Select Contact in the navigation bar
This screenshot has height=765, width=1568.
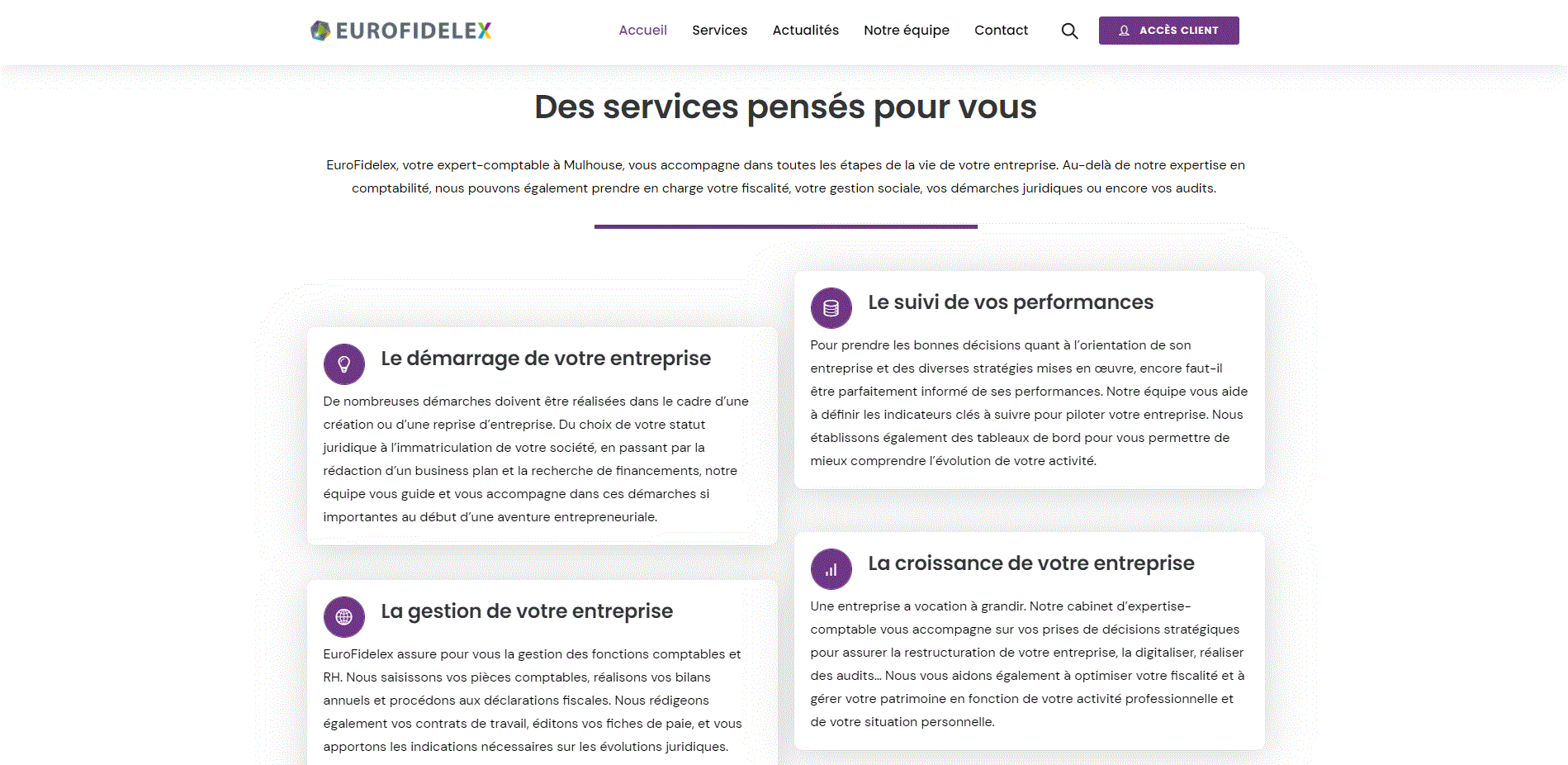[1001, 31]
